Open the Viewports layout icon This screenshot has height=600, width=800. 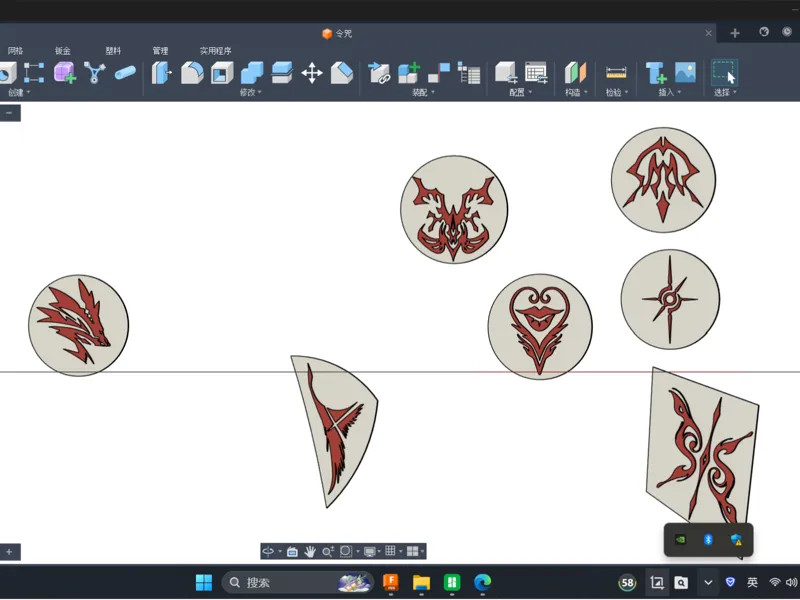tap(412, 551)
